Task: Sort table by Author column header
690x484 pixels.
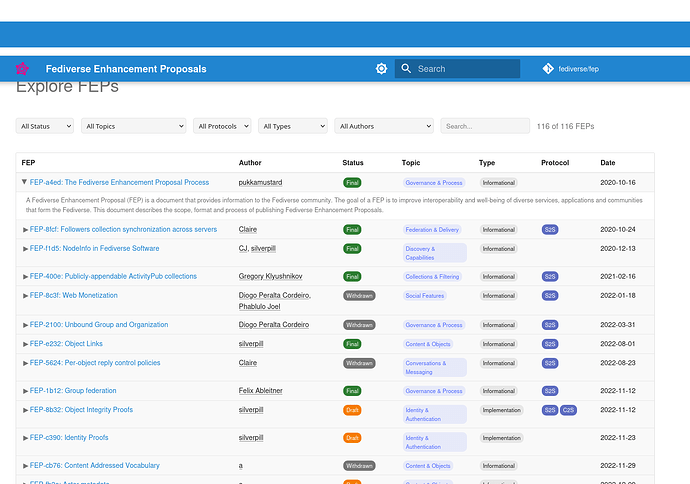Action: click(250, 162)
